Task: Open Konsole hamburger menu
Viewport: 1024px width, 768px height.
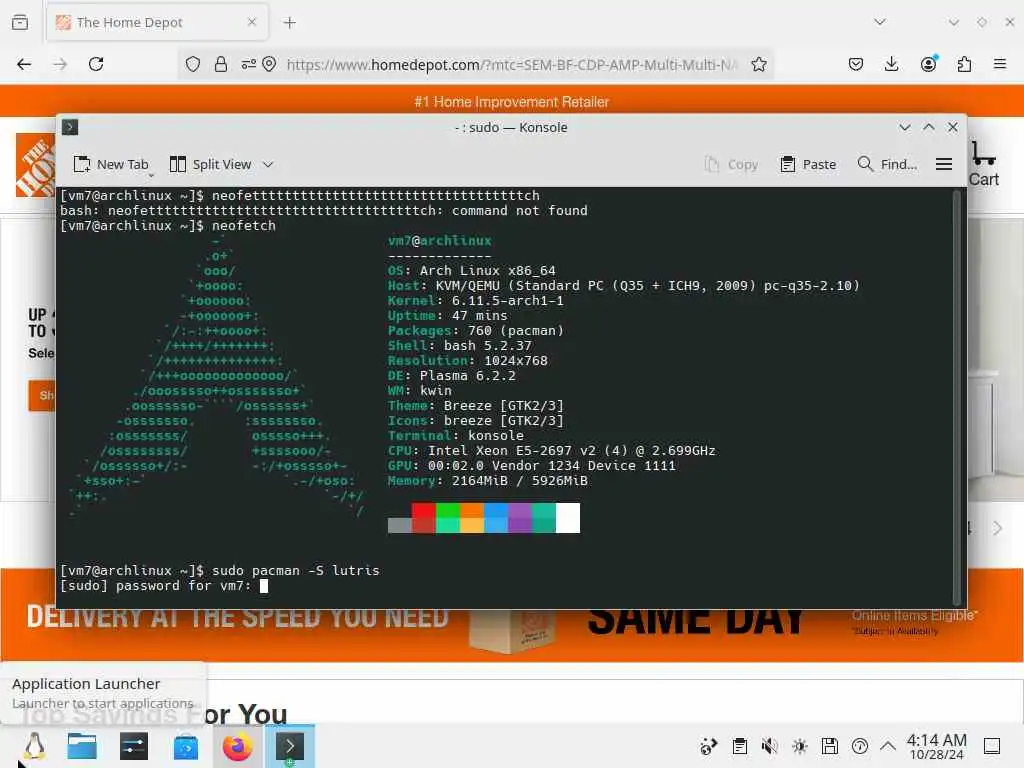Action: [944, 165]
